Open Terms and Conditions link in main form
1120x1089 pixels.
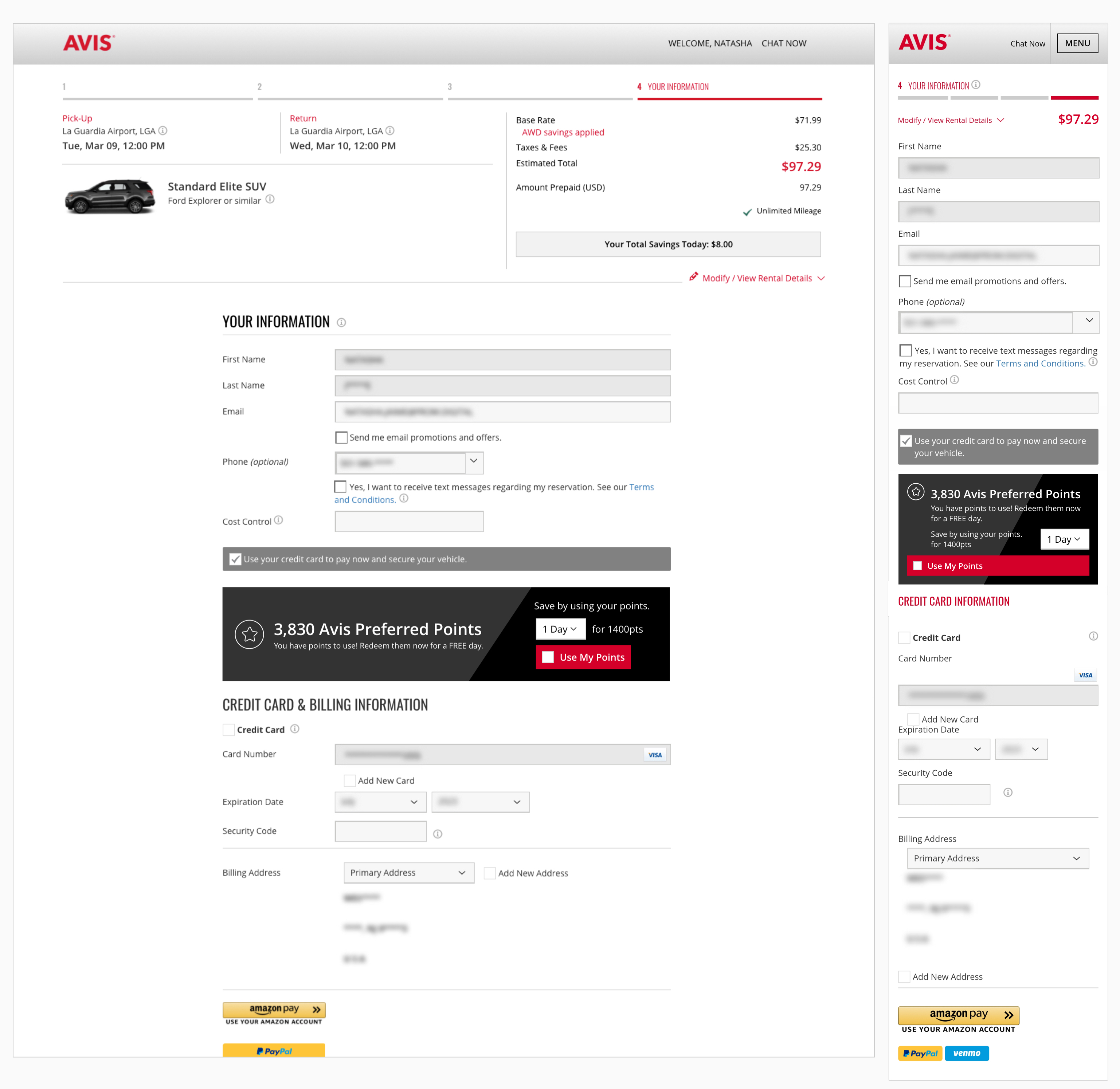click(x=641, y=487)
